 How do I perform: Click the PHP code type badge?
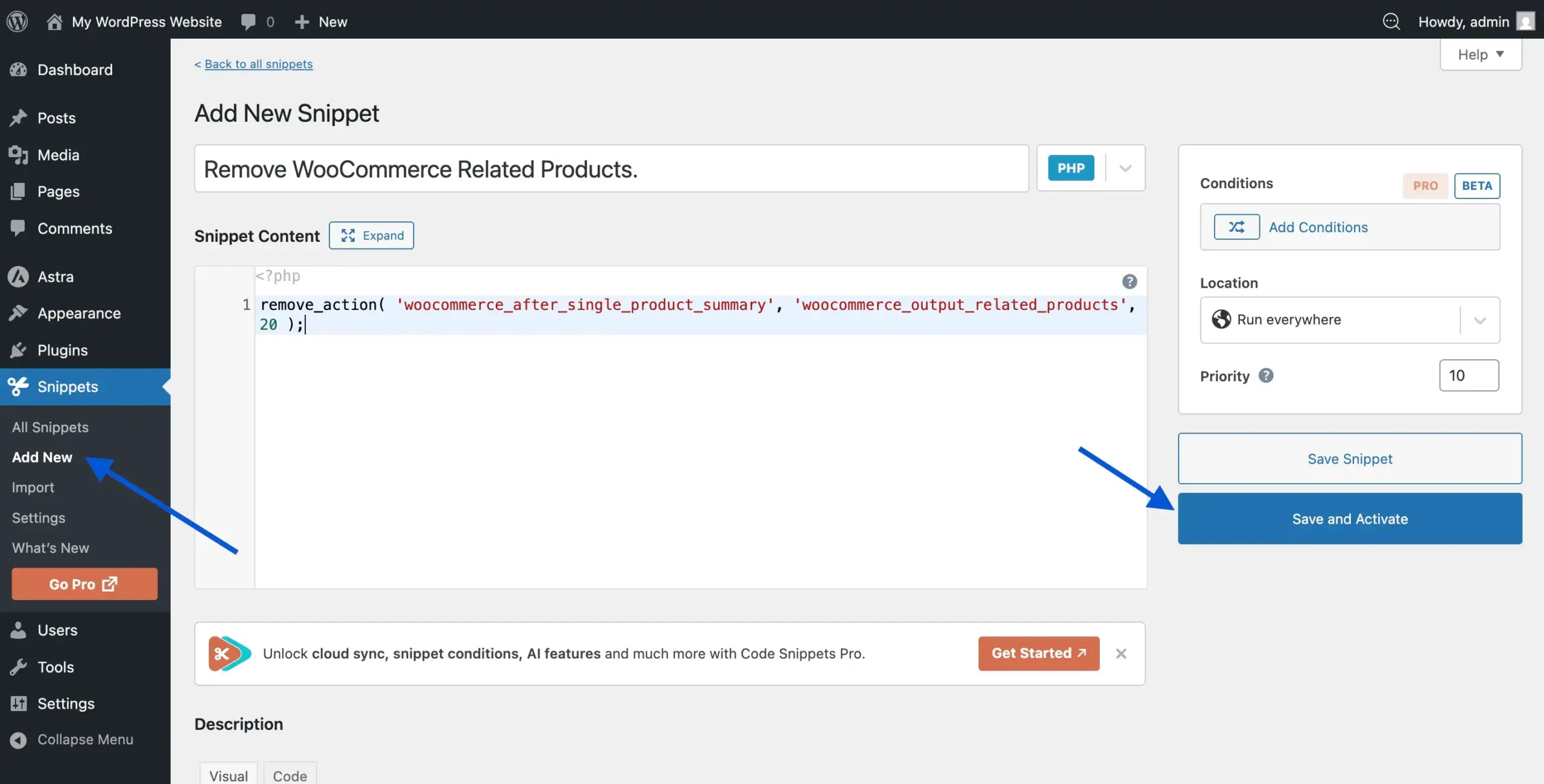tap(1071, 168)
